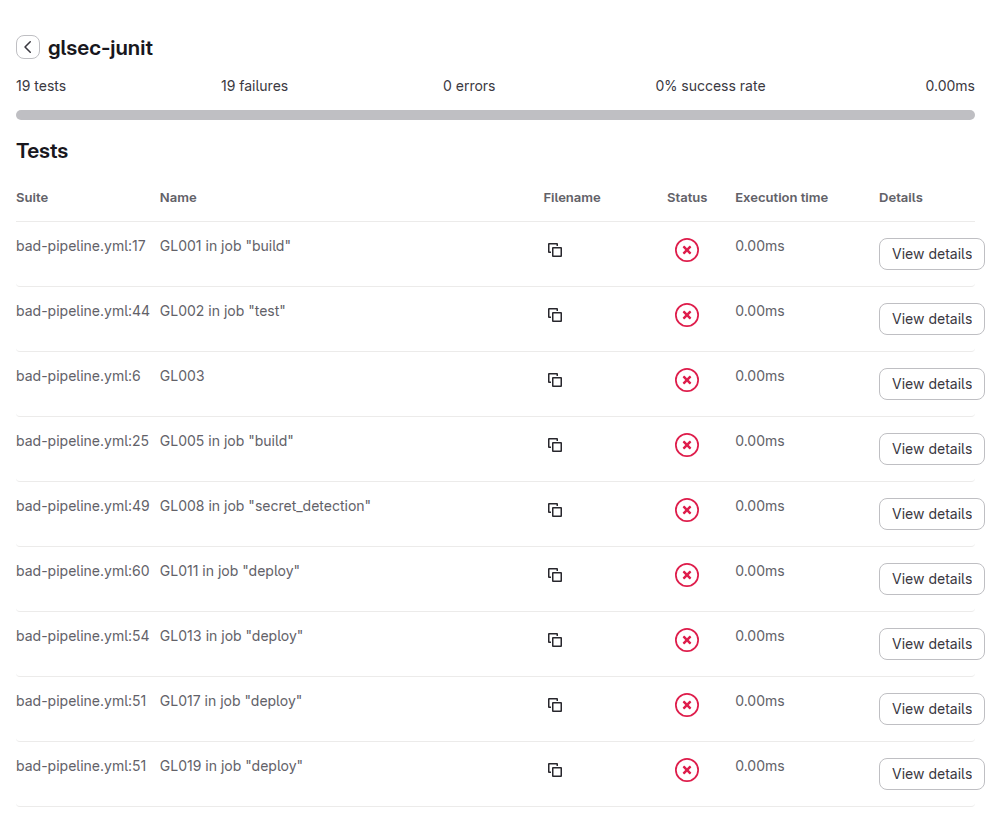Click the Filename column header
This screenshot has width=991, height=832.
pos(572,198)
